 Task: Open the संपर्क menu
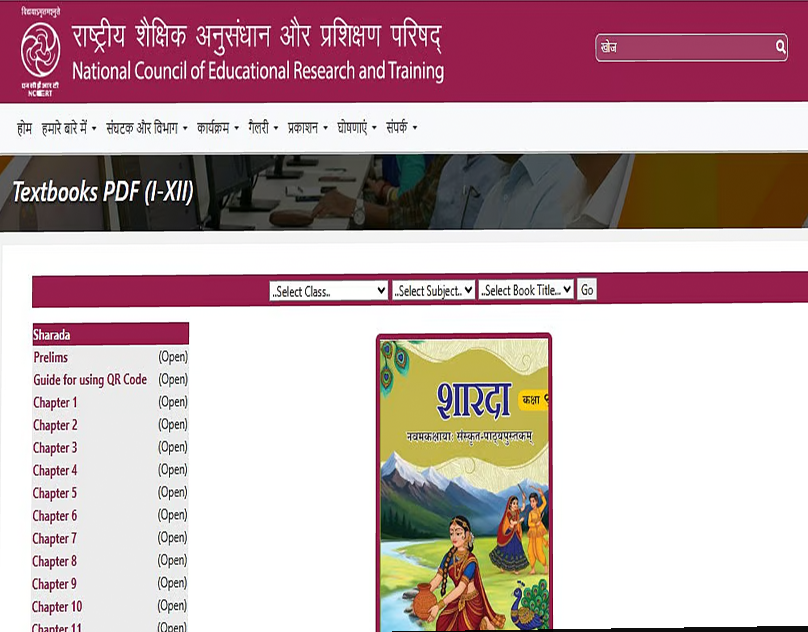(395, 127)
